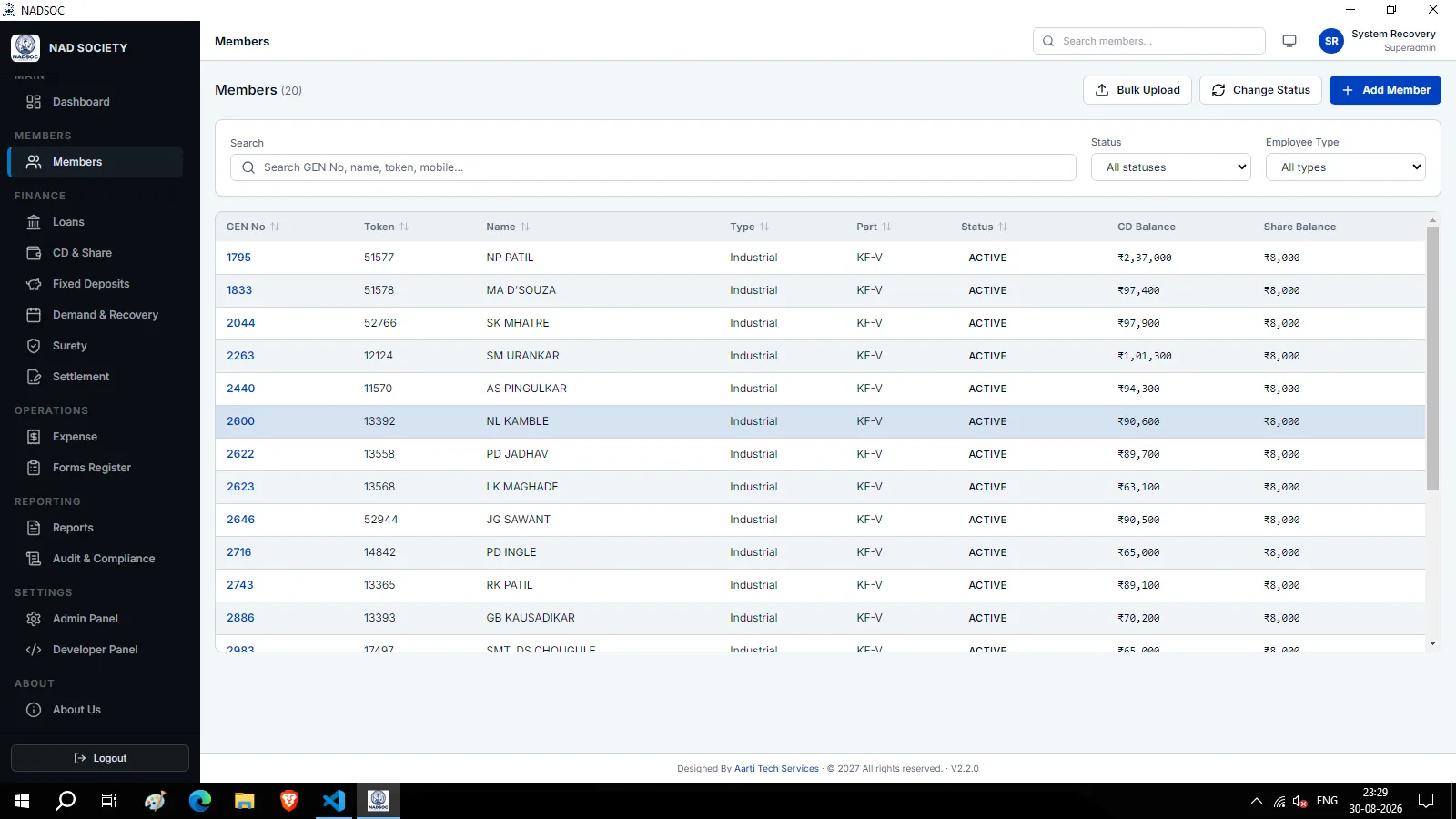Open Expense page in sidebar
1456x819 pixels.
[x=96, y=437]
